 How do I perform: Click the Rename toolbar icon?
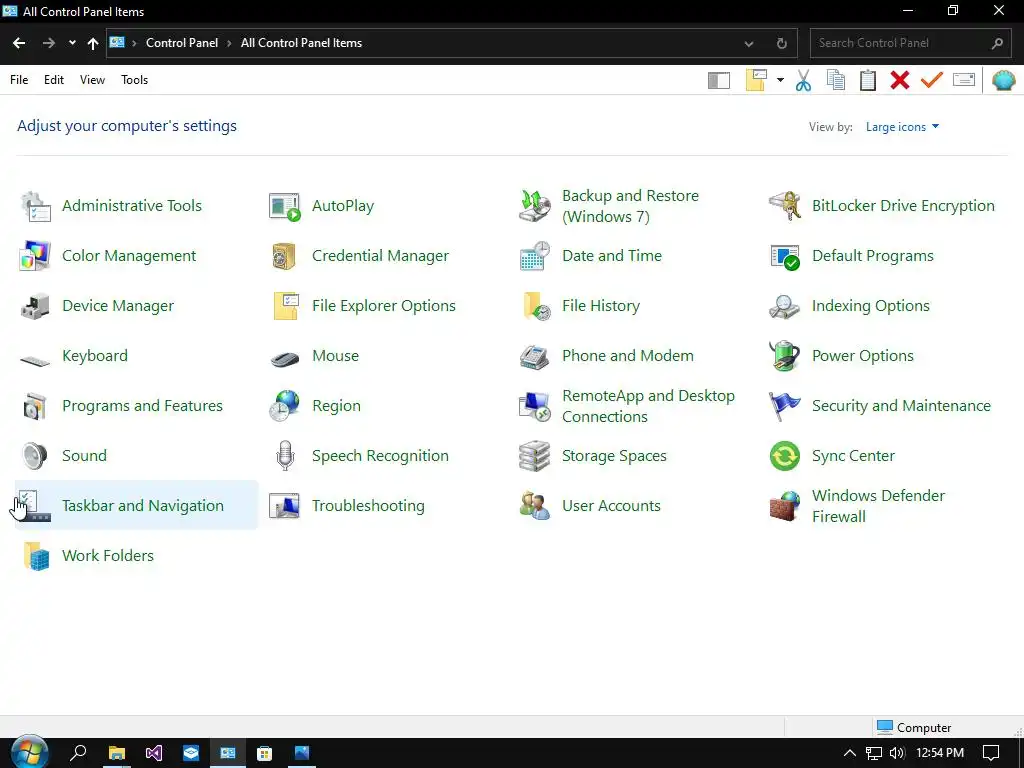964,80
